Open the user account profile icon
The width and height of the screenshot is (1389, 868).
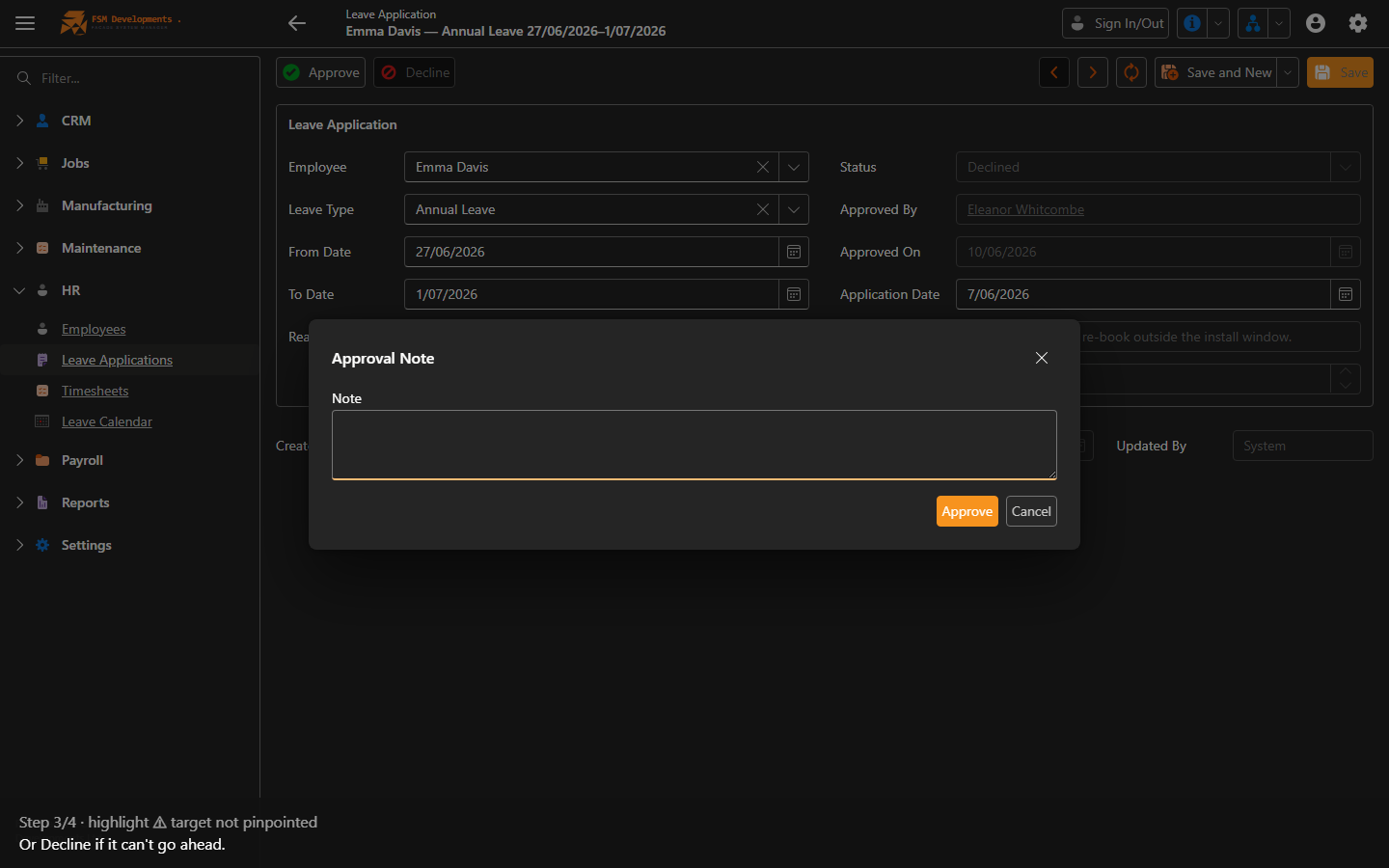pyautogui.click(x=1316, y=23)
